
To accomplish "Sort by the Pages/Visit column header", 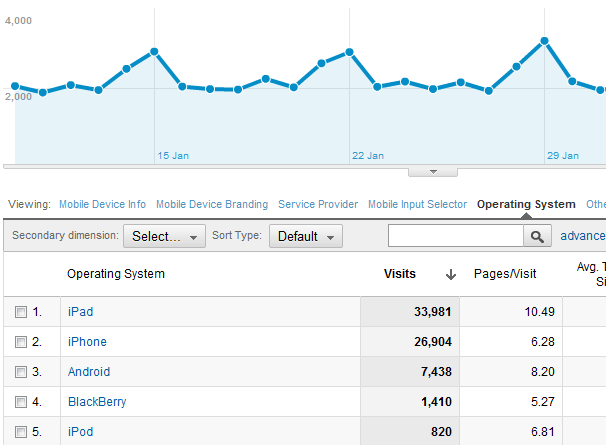I will 505,274.
